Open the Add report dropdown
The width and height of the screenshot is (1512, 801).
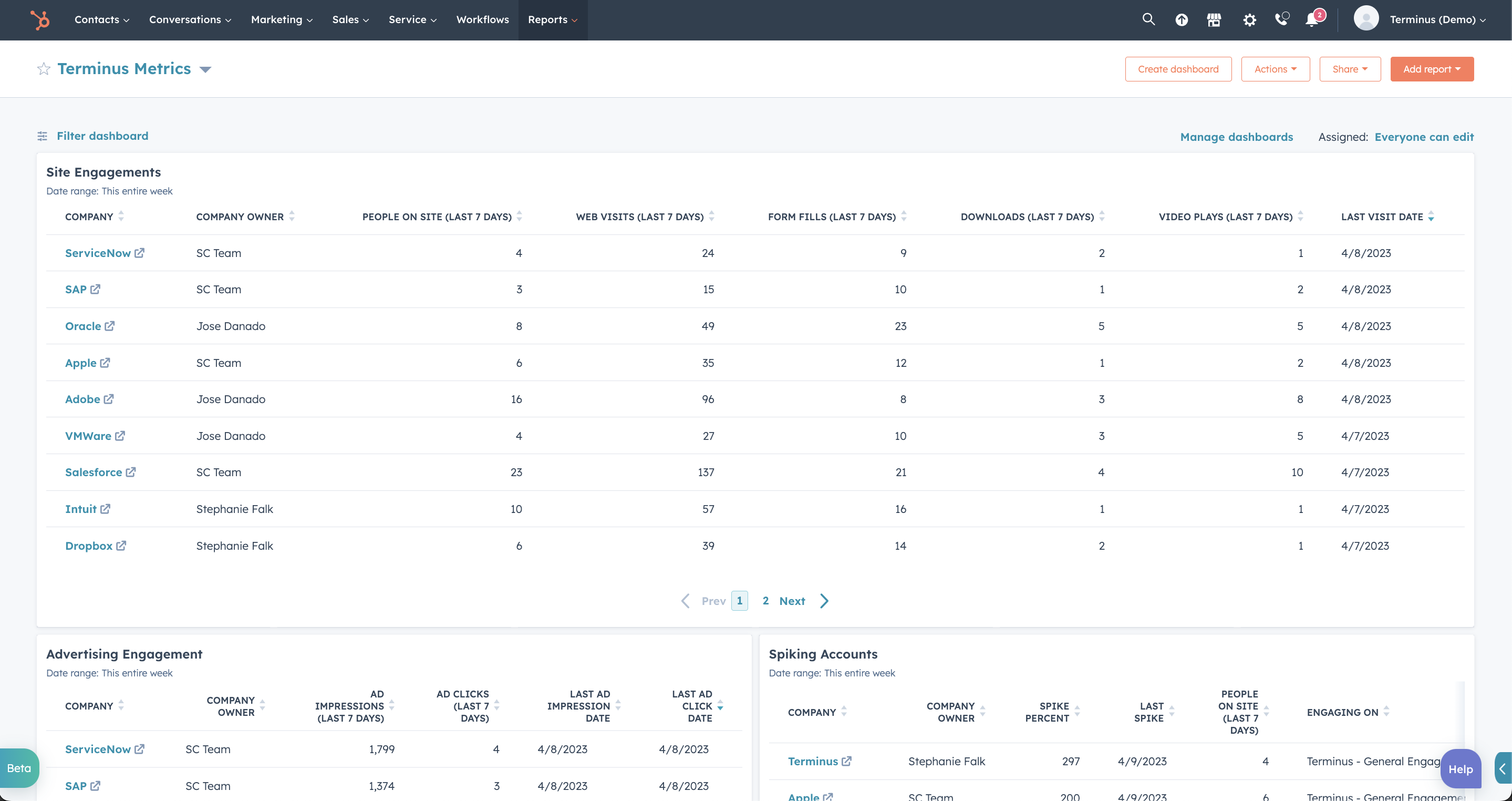(x=1432, y=69)
